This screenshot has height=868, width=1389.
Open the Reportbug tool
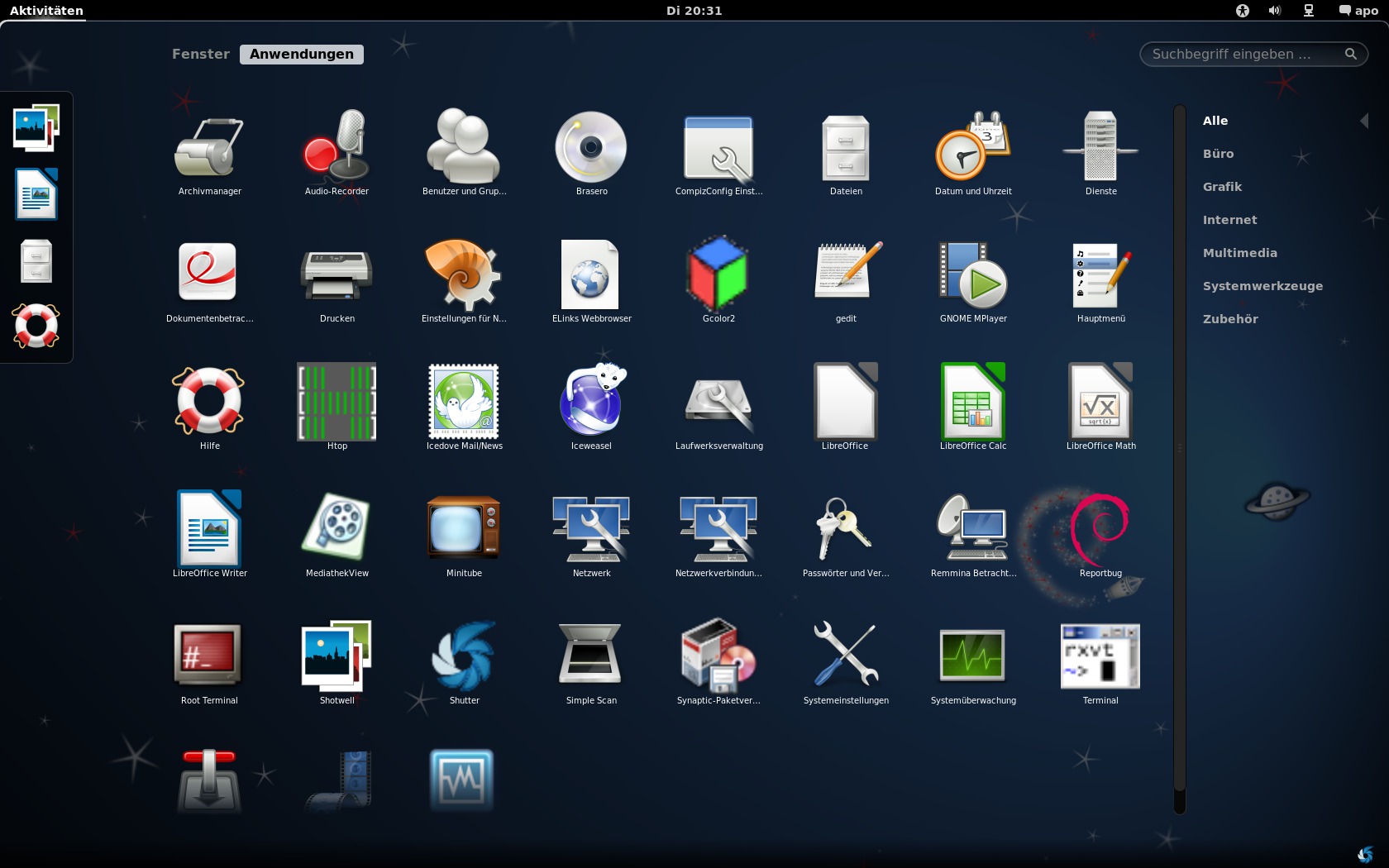1100,535
